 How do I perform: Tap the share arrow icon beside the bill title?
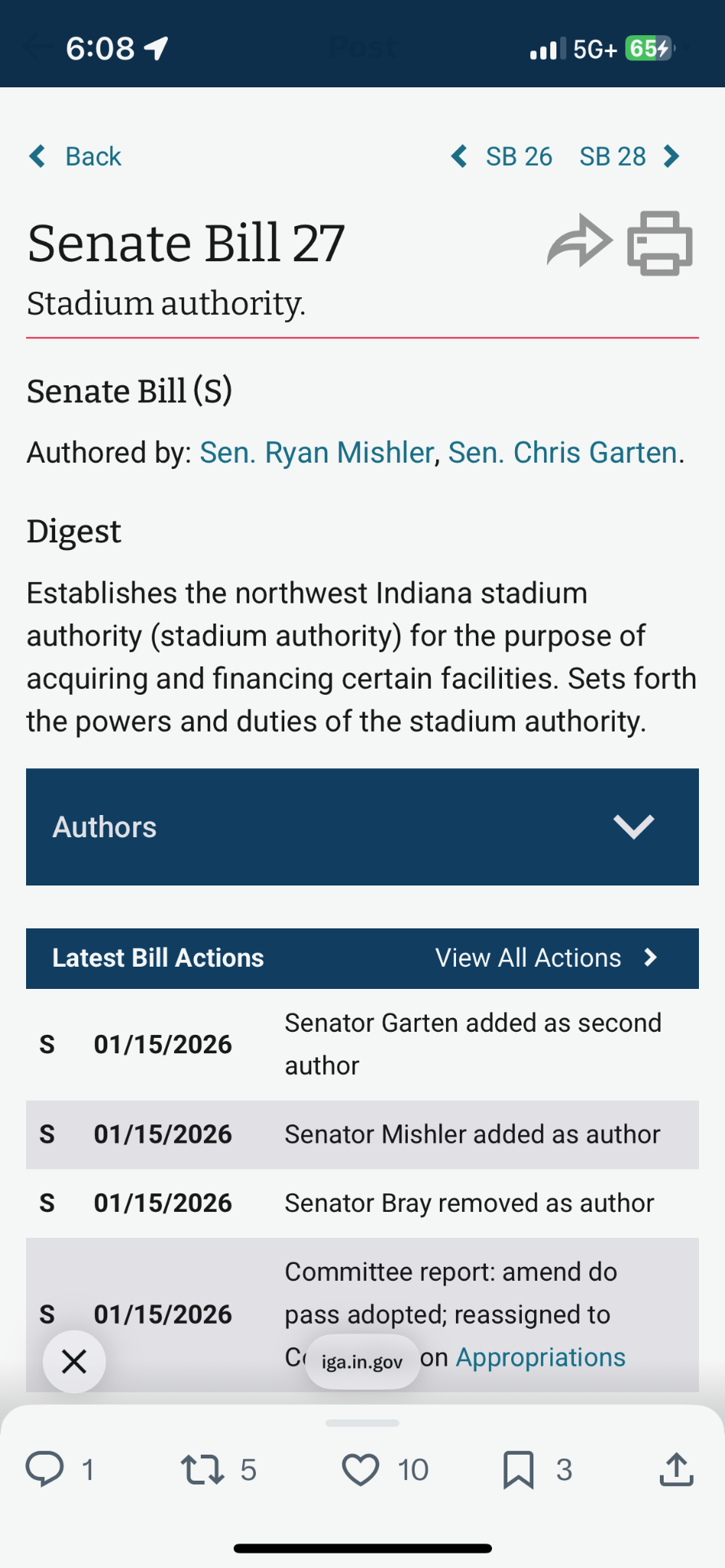pyautogui.click(x=579, y=241)
